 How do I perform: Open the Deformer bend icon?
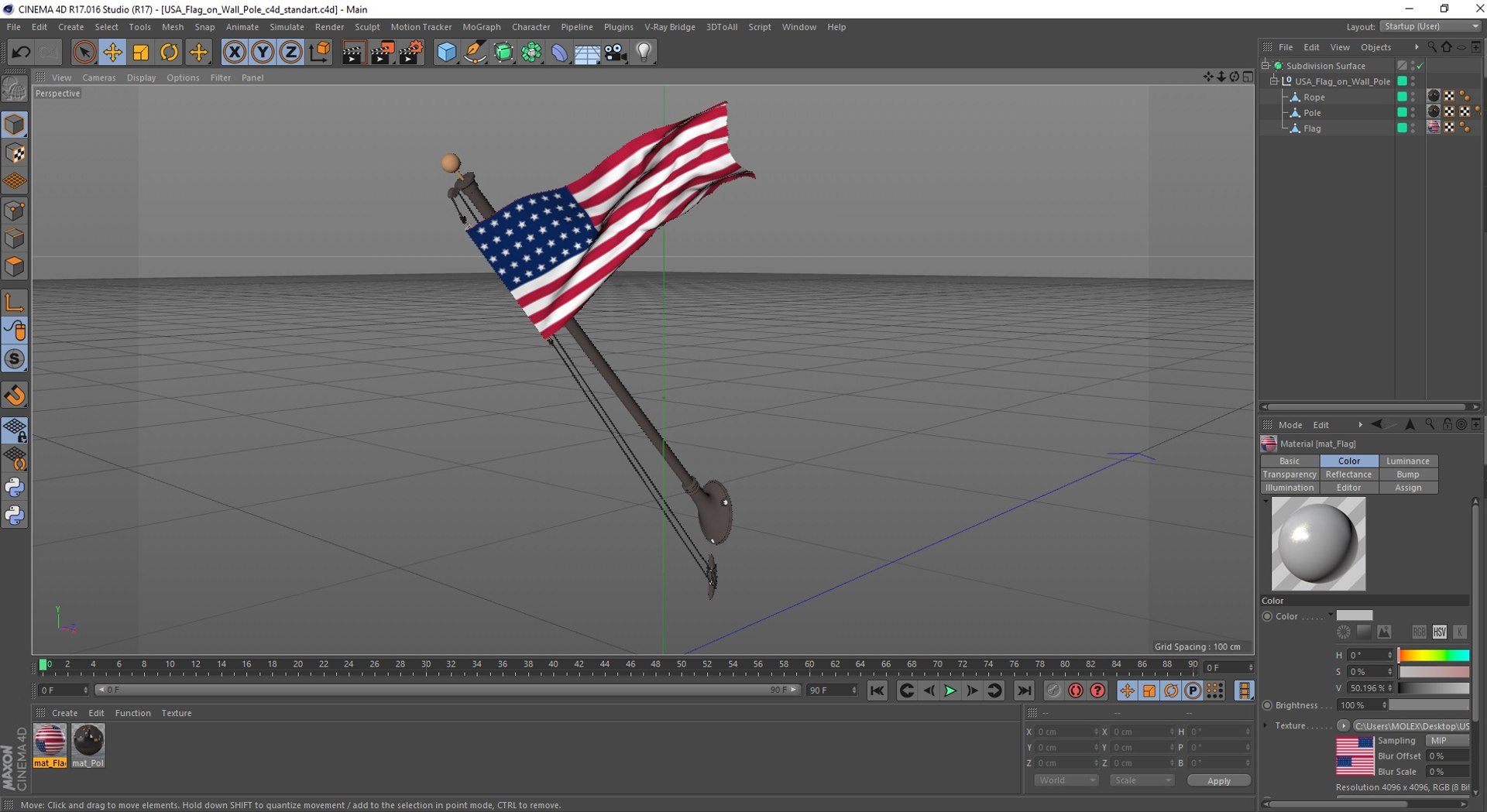pyautogui.click(x=559, y=52)
